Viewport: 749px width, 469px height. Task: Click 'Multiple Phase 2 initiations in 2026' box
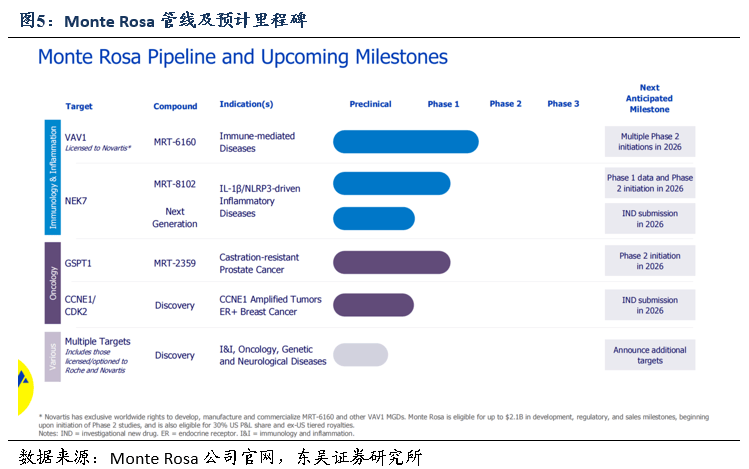649,141
